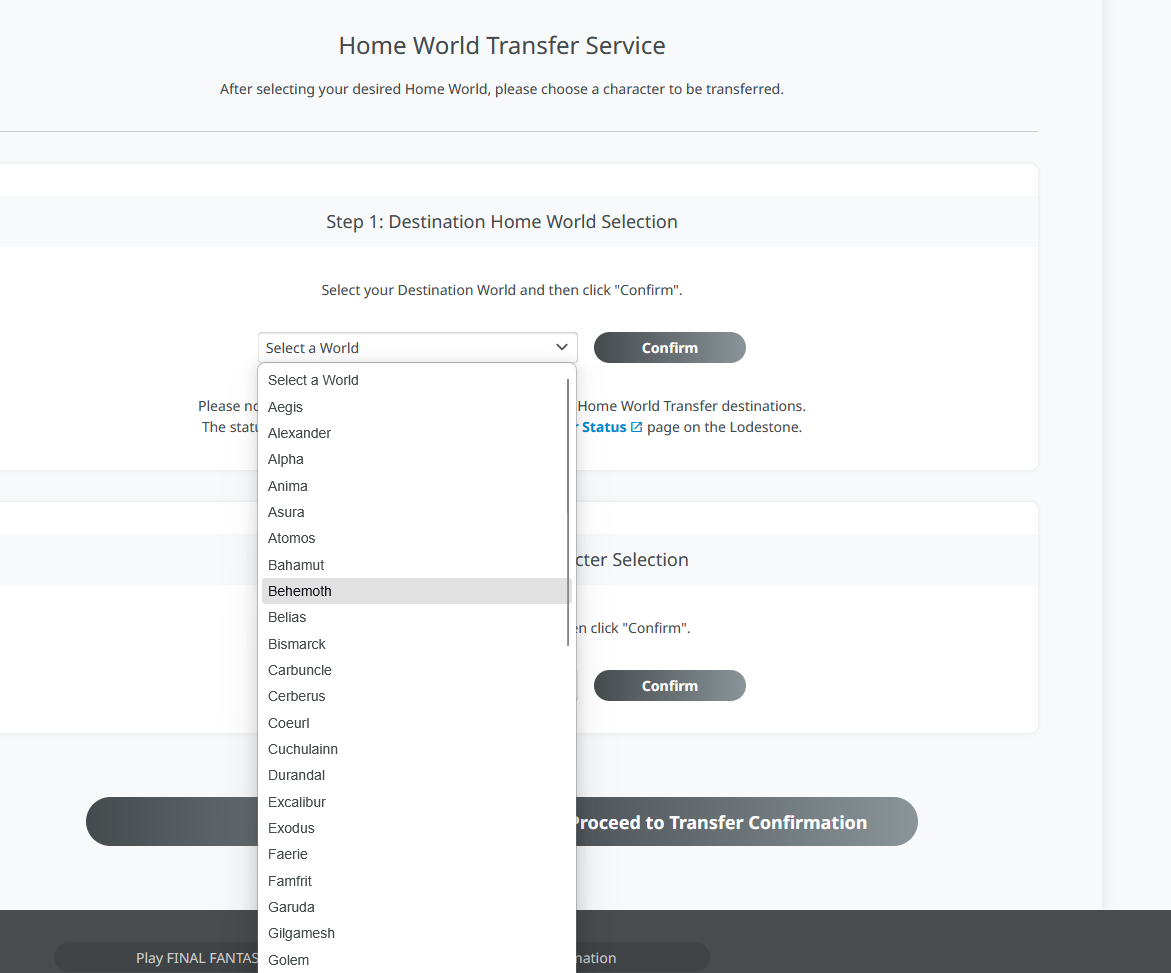Screen dimensions: 1171x973
Task: Pick Faerie from the list
Action: (416, 855)
